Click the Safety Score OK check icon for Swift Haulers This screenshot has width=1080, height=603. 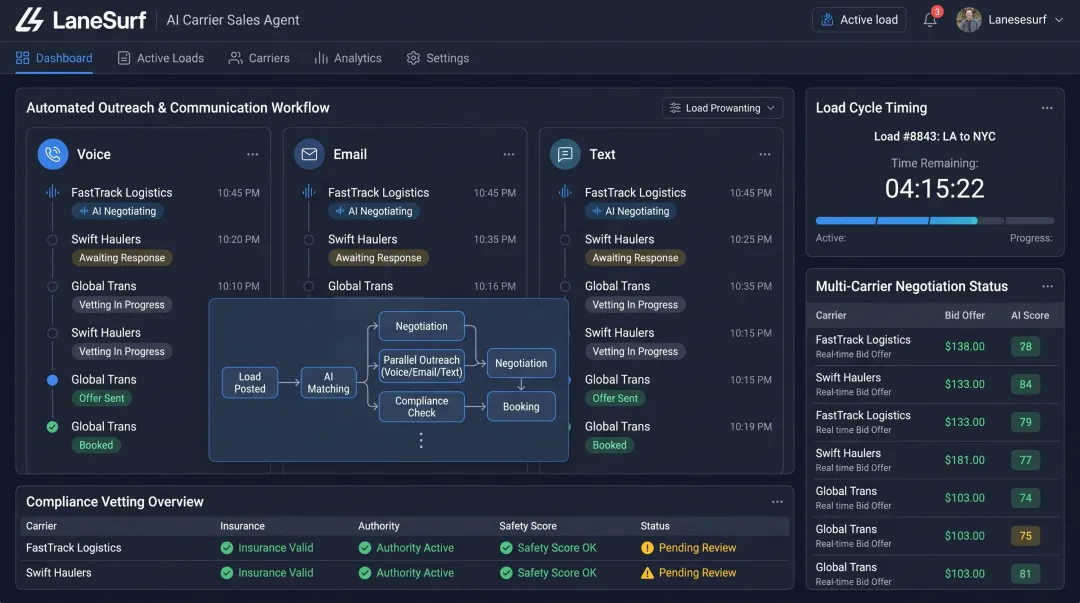click(506, 573)
